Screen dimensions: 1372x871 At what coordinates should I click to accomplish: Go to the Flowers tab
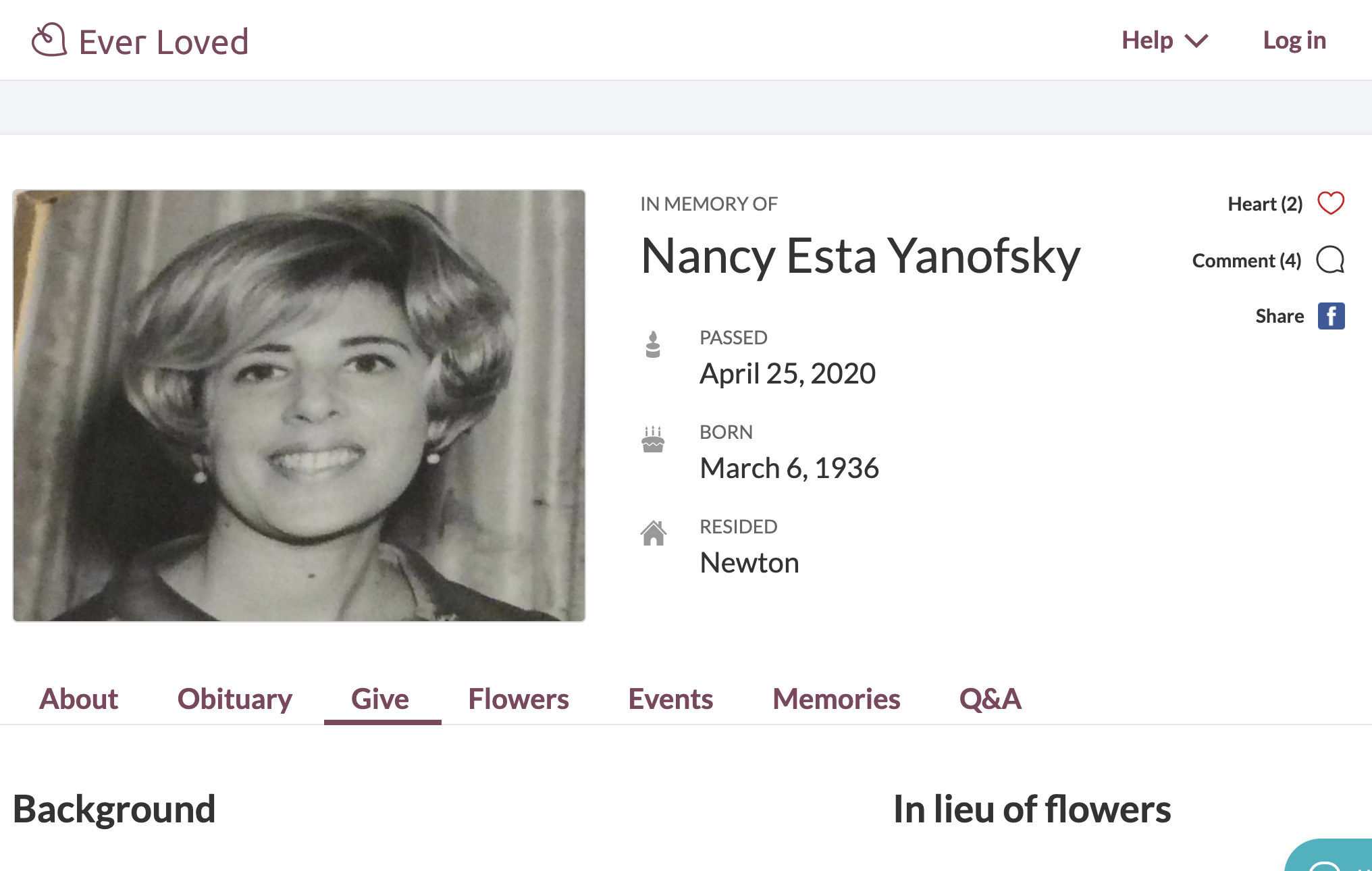click(518, 699)
